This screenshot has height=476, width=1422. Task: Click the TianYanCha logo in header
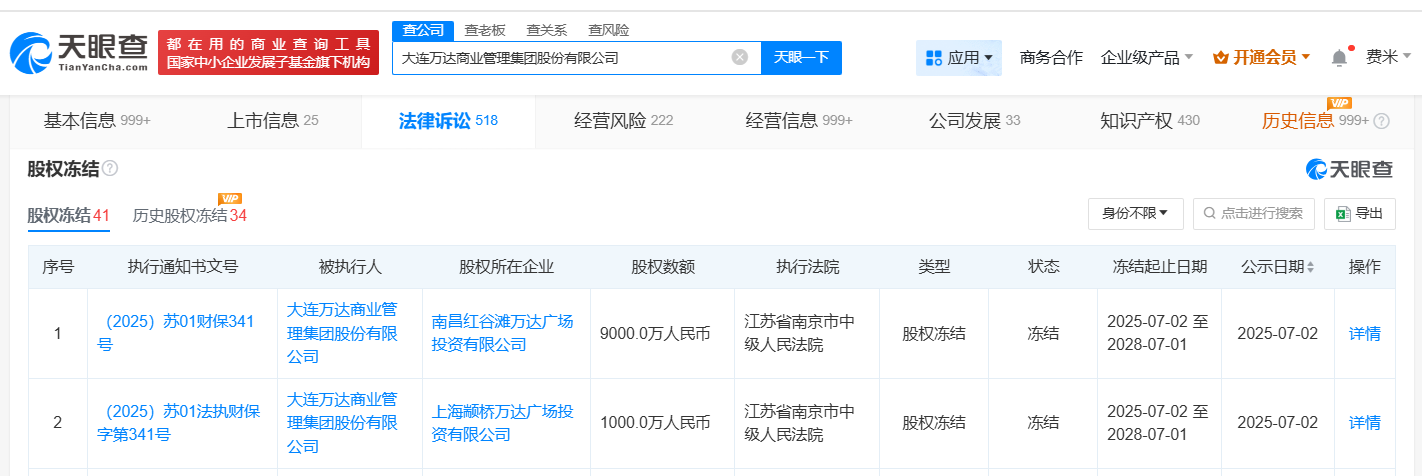79,53
